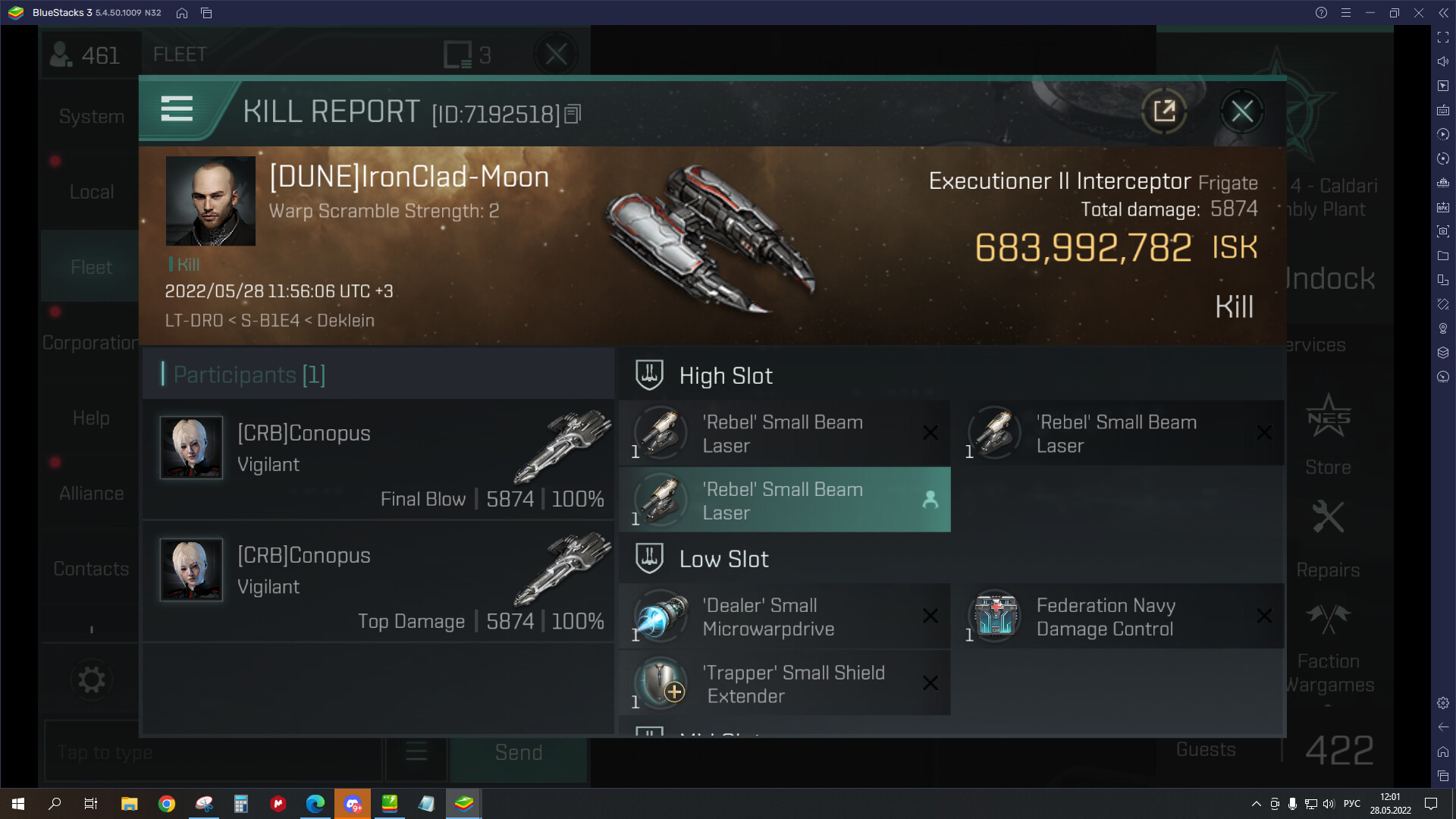Image resolution: width=1456 pixels, height=819 pixels.
Task: Select the highlighted 'Rebel' Small Beam Laser
Action: pos(785,500)
